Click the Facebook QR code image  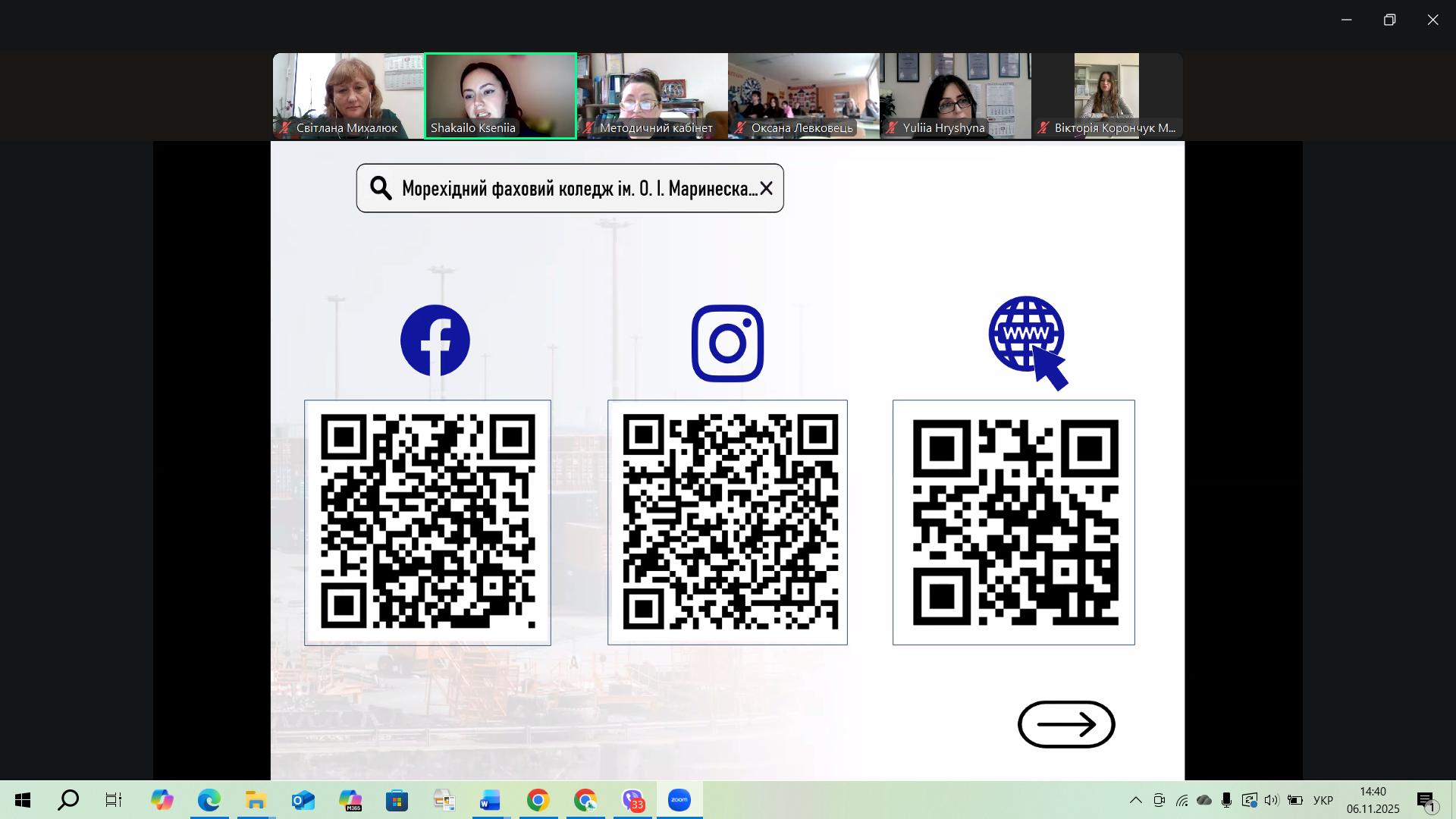coord(428,522)
